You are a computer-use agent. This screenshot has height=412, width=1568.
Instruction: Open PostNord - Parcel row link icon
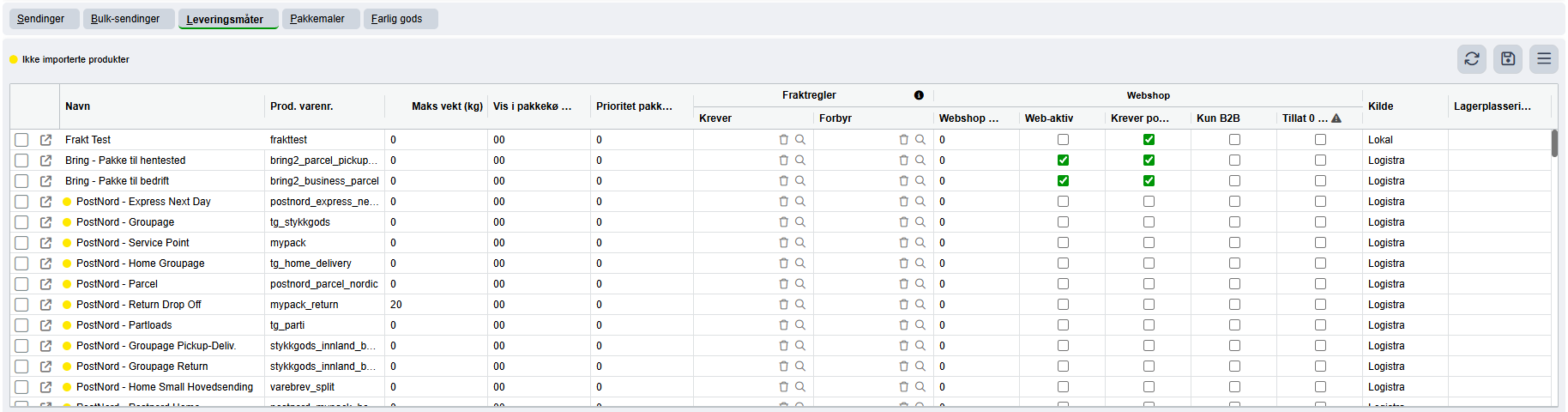46,284
